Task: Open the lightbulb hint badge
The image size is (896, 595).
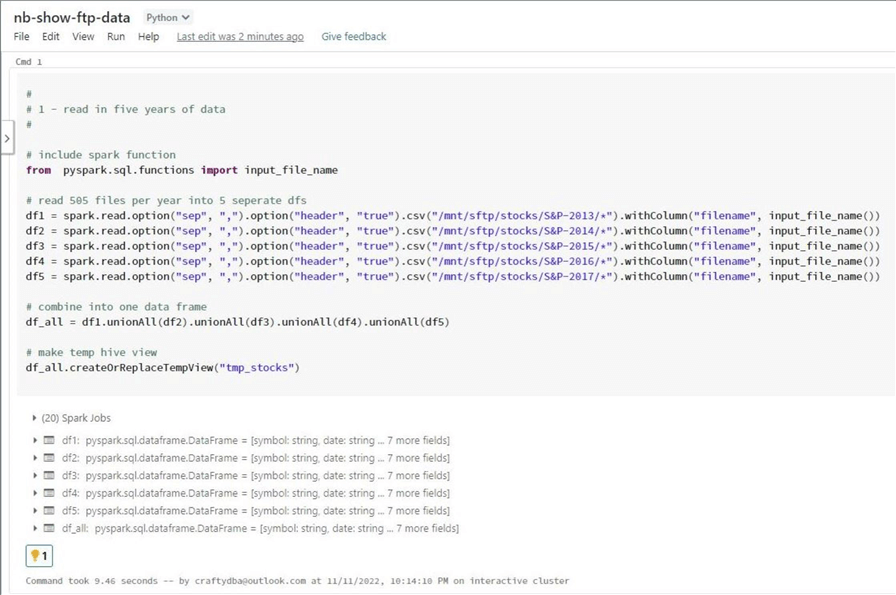Action: pyautogui.click(x=39, y=556)
